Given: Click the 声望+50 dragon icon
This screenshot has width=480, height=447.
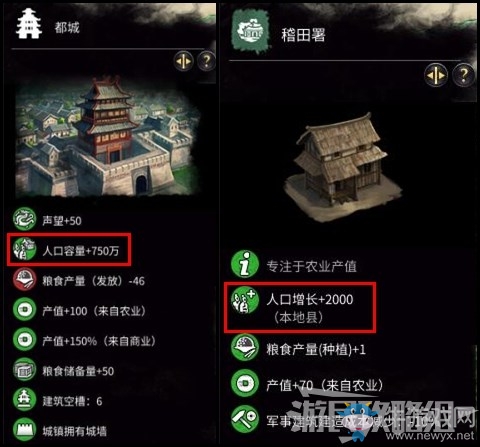Looking at the screenshot, I should 24,219.
